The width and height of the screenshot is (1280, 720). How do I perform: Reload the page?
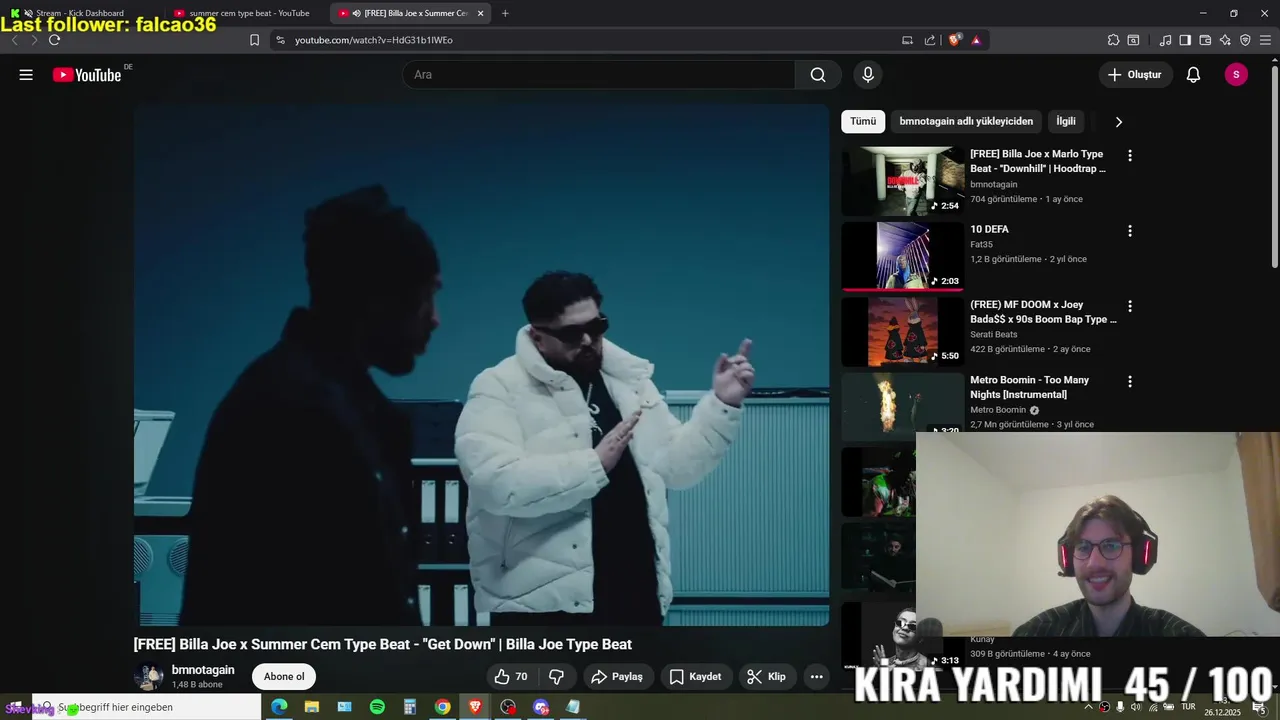click(54, 40)
